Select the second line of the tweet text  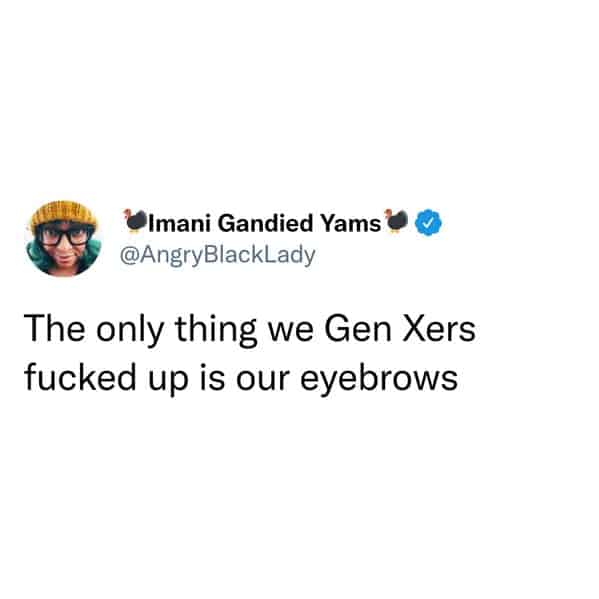click(x=241, y=379)
